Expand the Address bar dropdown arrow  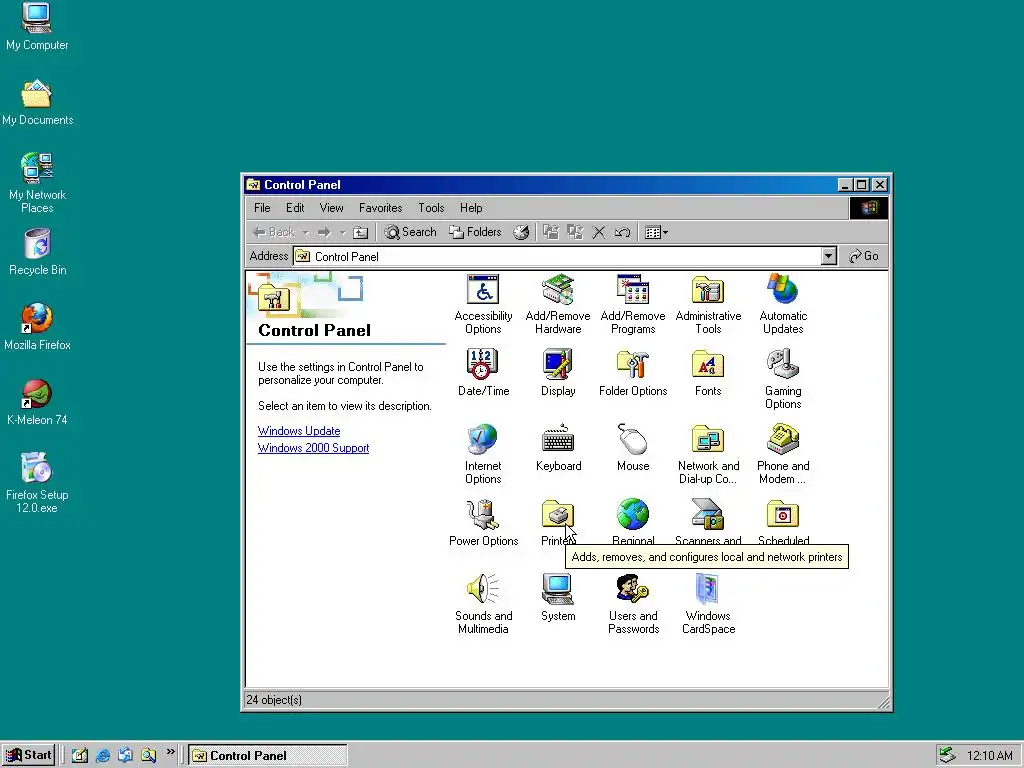(828, 256)
